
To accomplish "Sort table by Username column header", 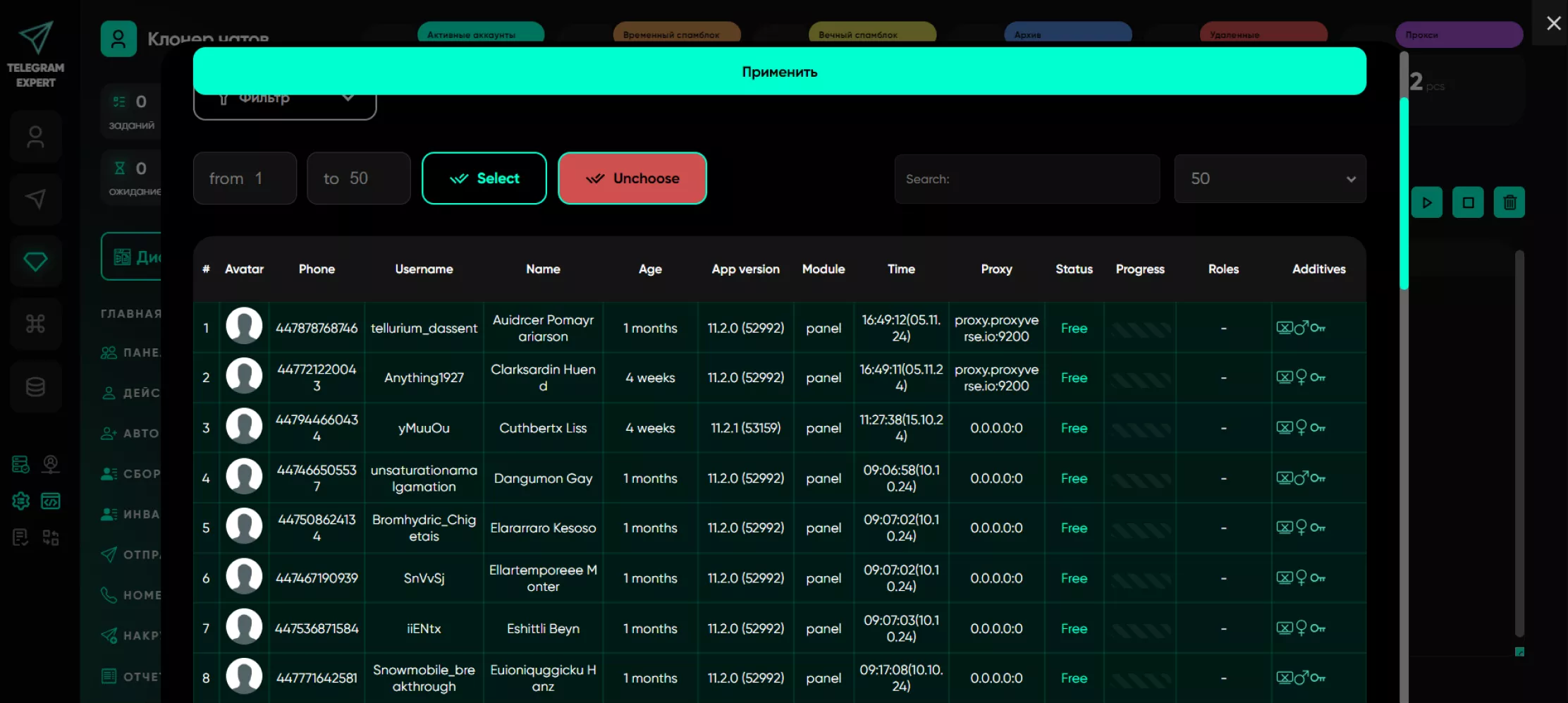I will 424,269.
